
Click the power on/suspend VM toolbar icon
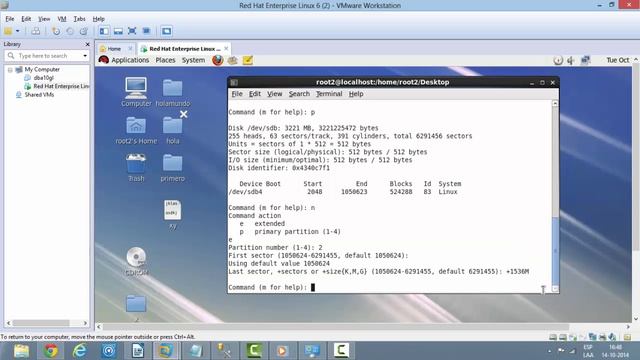(8, 31)
